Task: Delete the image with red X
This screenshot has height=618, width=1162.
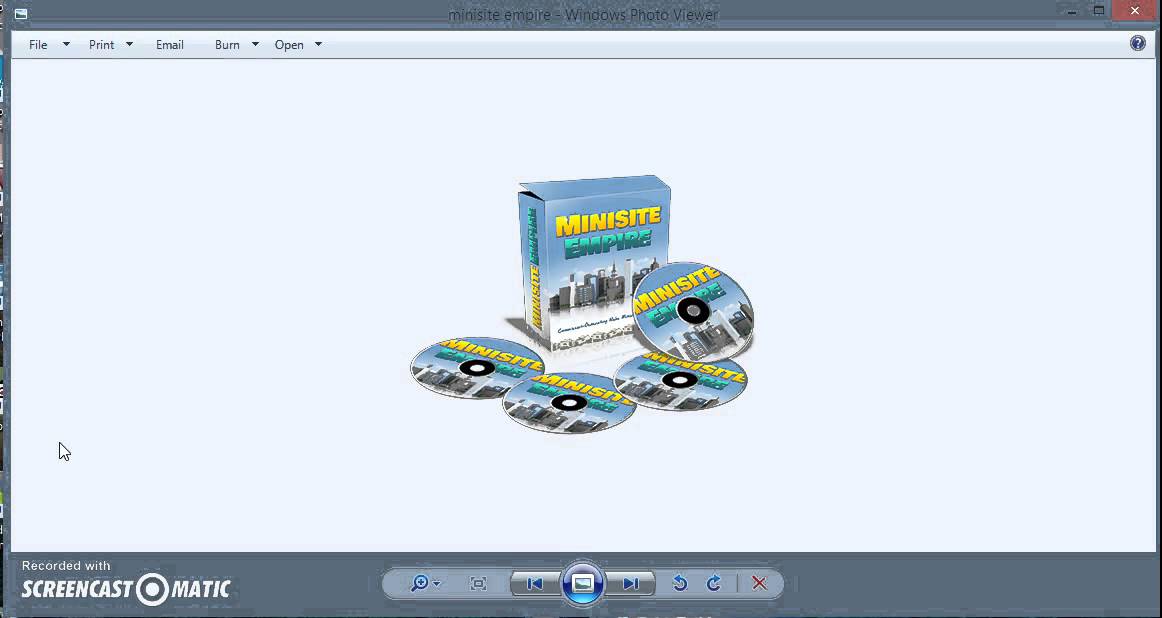Action: 759,583
